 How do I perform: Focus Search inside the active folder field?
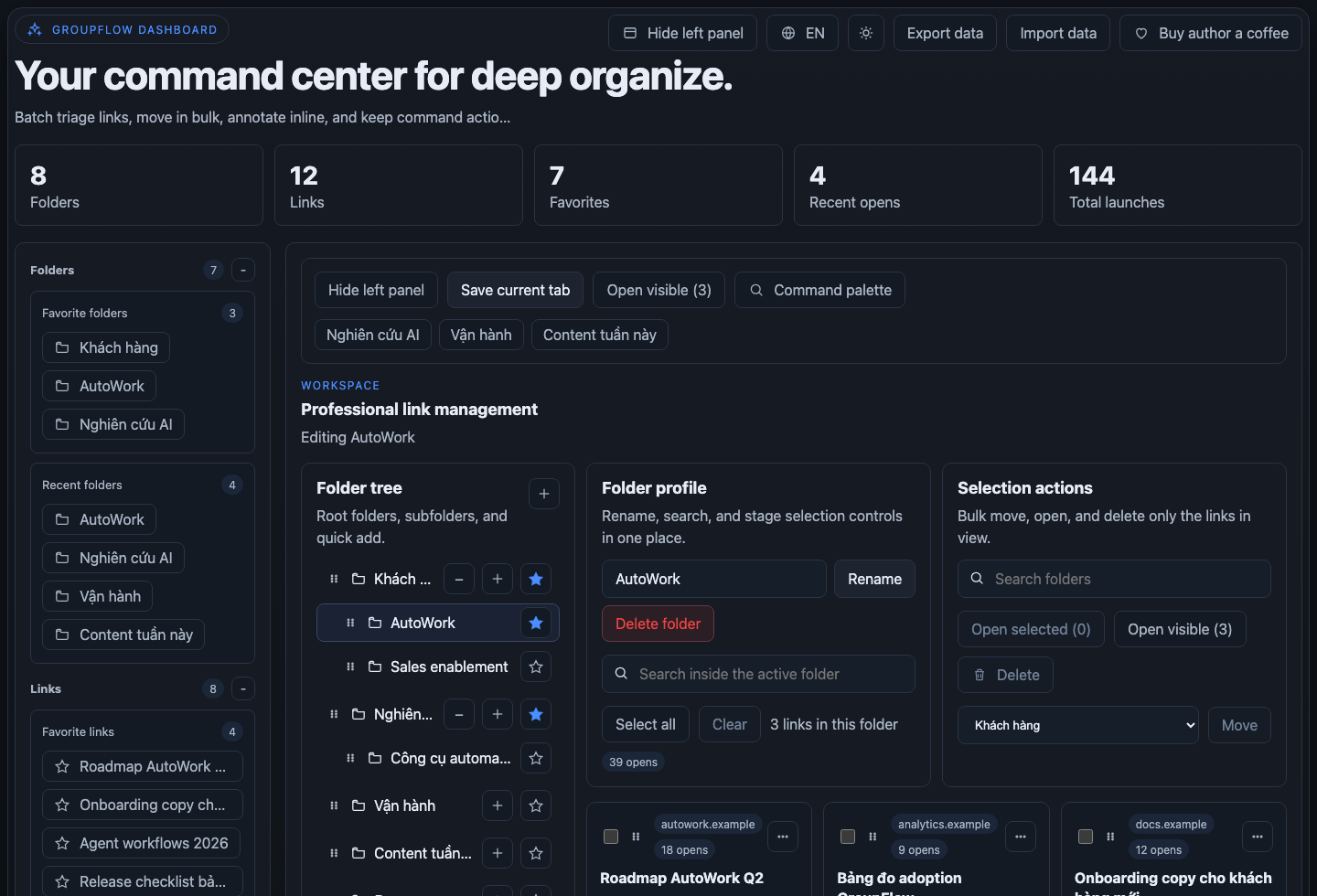[758, 674]
